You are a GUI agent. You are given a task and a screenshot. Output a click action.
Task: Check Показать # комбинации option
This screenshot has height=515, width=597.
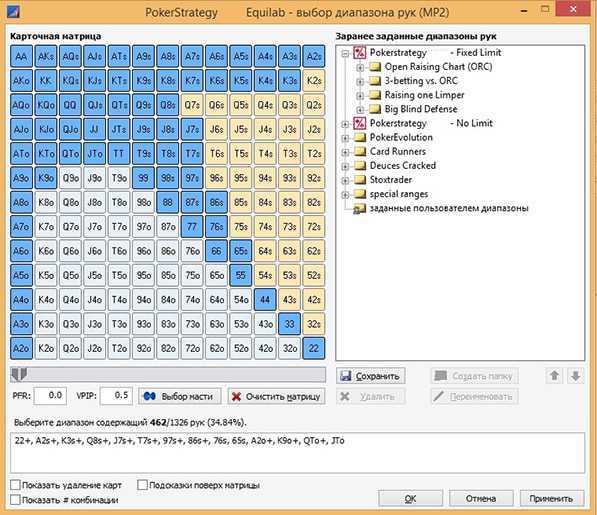tap(15, 500)
